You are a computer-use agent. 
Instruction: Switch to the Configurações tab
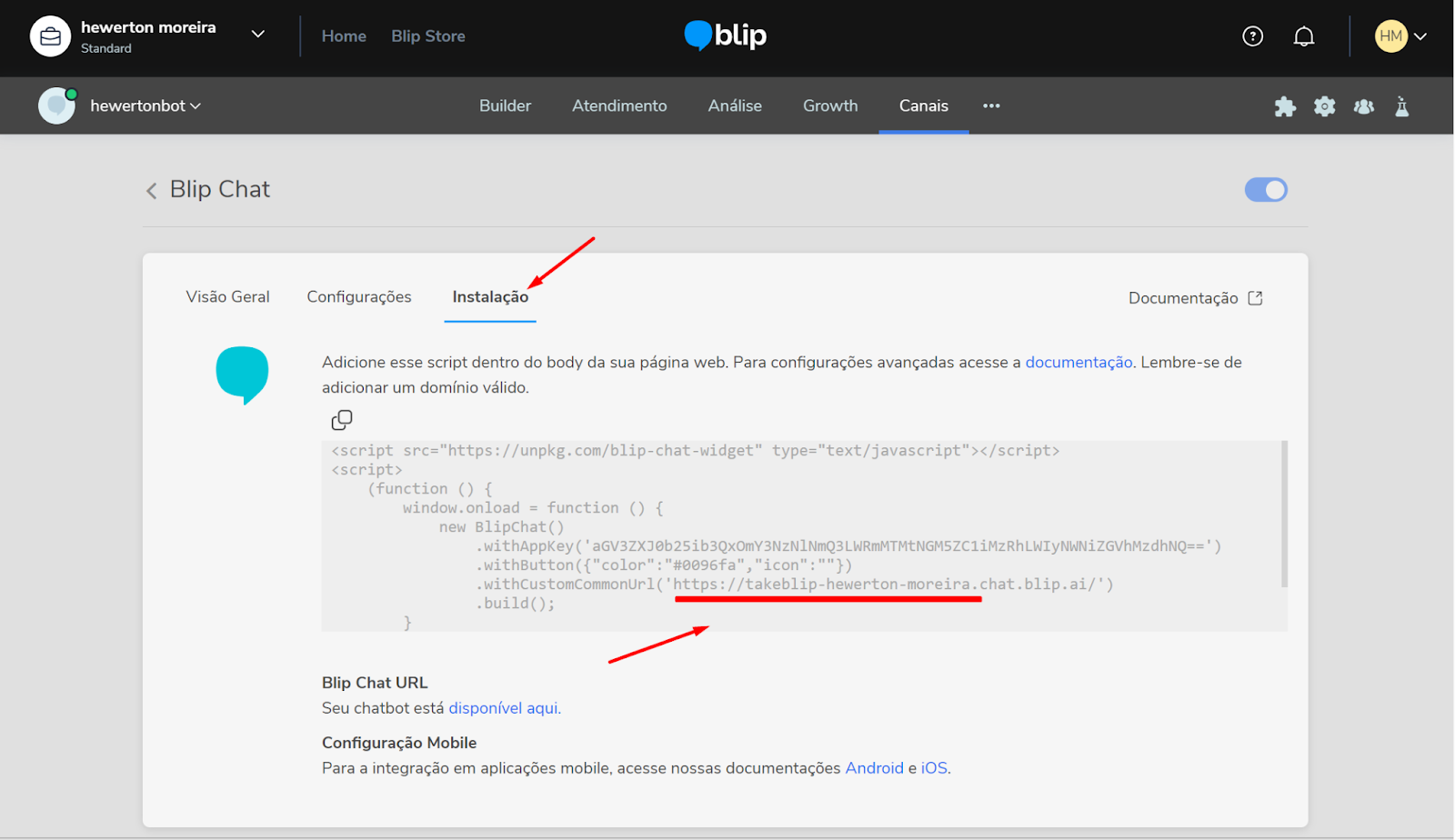click(x=358, y=297)
